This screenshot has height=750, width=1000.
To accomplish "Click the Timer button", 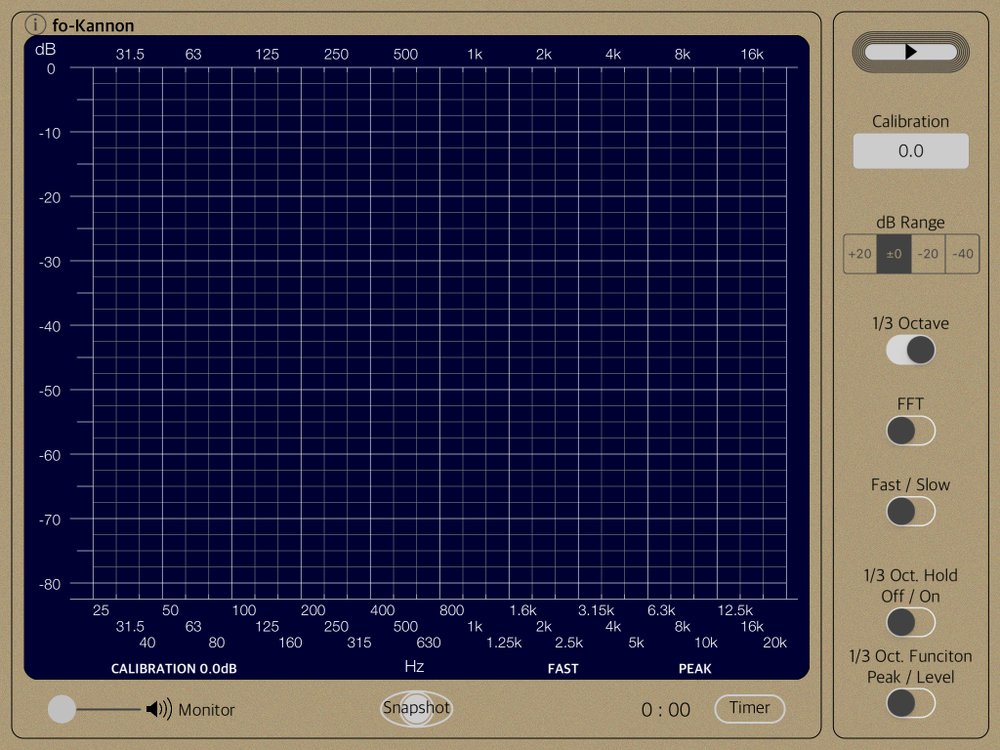I will pos(749,708).
